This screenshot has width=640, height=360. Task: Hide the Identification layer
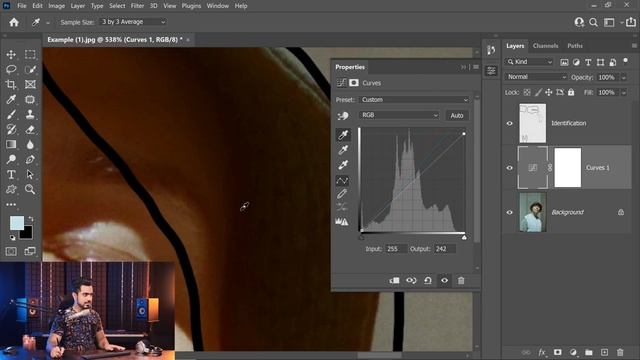pos(509,123)
